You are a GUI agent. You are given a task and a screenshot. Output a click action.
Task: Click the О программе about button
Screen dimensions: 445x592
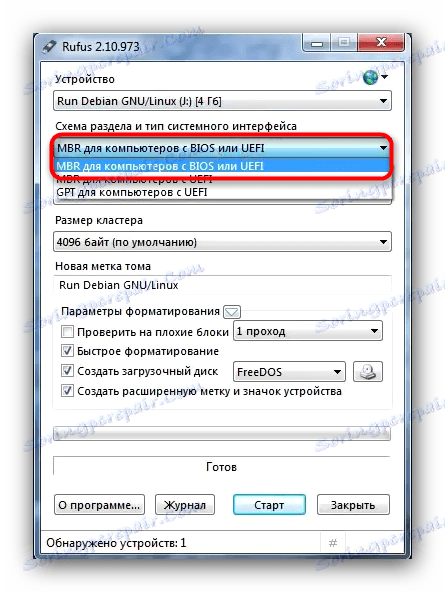click(99, 505)
